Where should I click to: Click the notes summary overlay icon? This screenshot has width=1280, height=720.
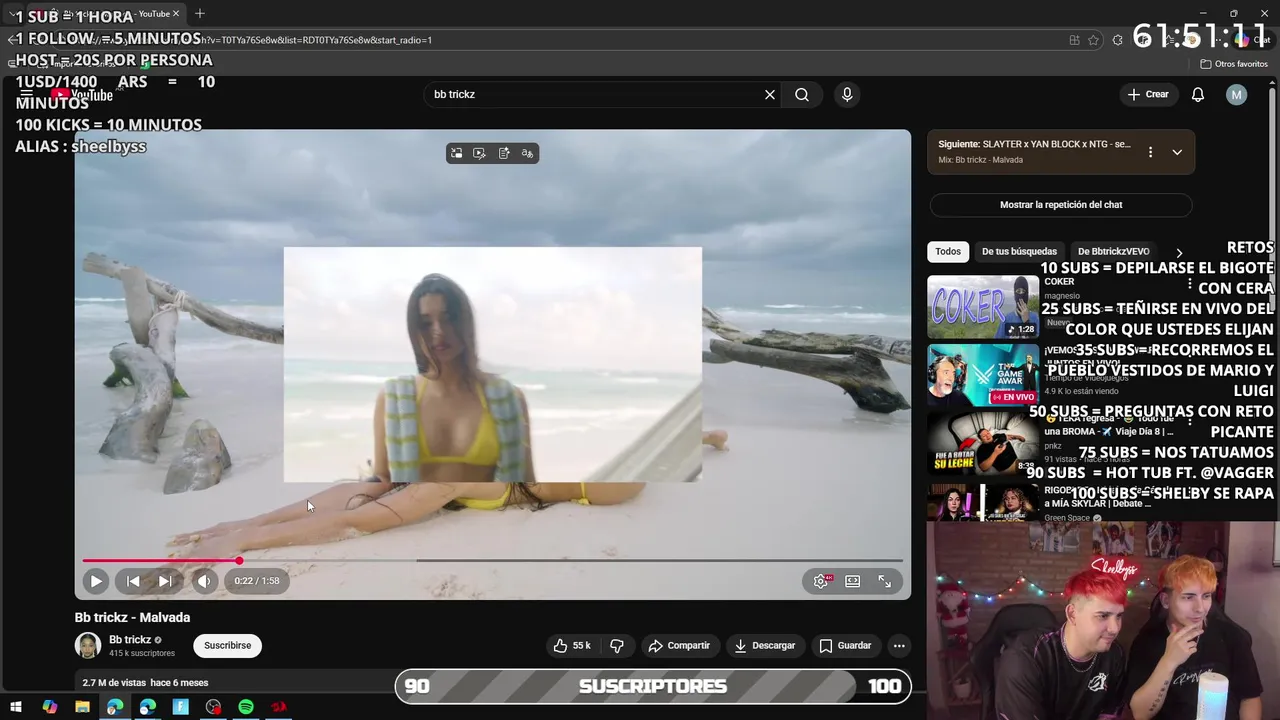click(504, 153)
